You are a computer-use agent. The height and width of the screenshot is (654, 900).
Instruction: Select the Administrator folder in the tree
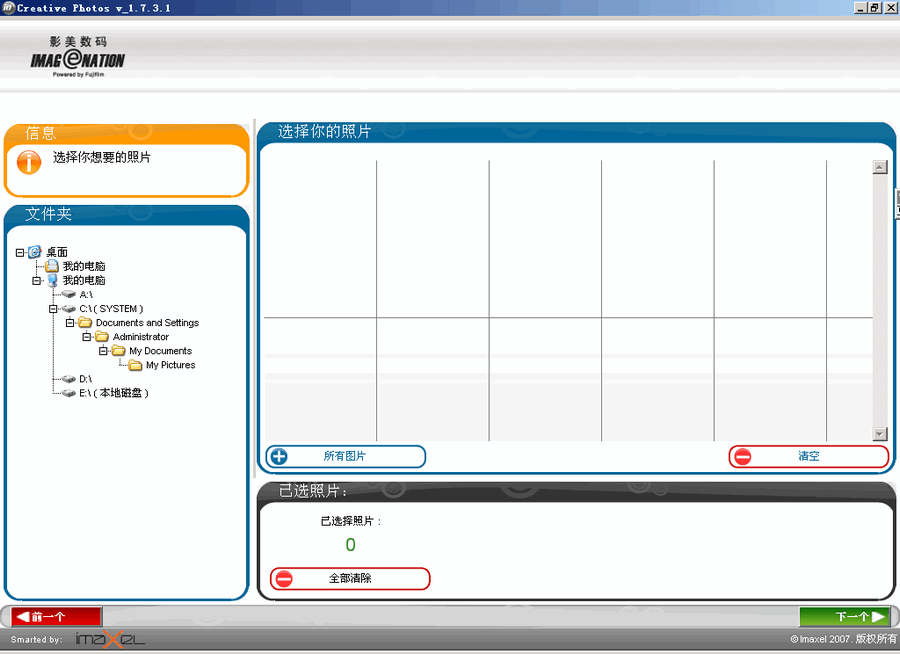pos(142,337)
